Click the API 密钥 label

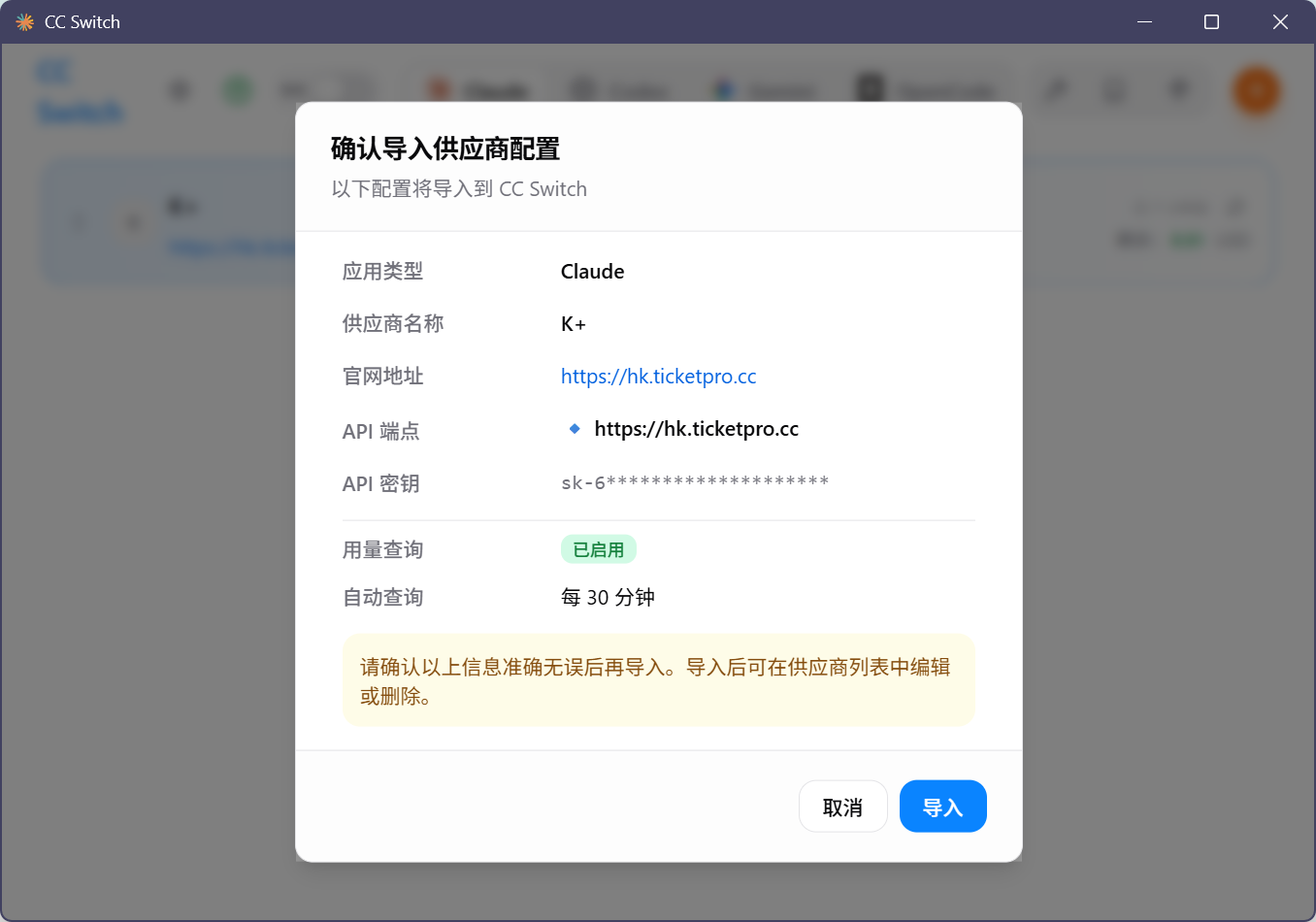coord(380,483)
